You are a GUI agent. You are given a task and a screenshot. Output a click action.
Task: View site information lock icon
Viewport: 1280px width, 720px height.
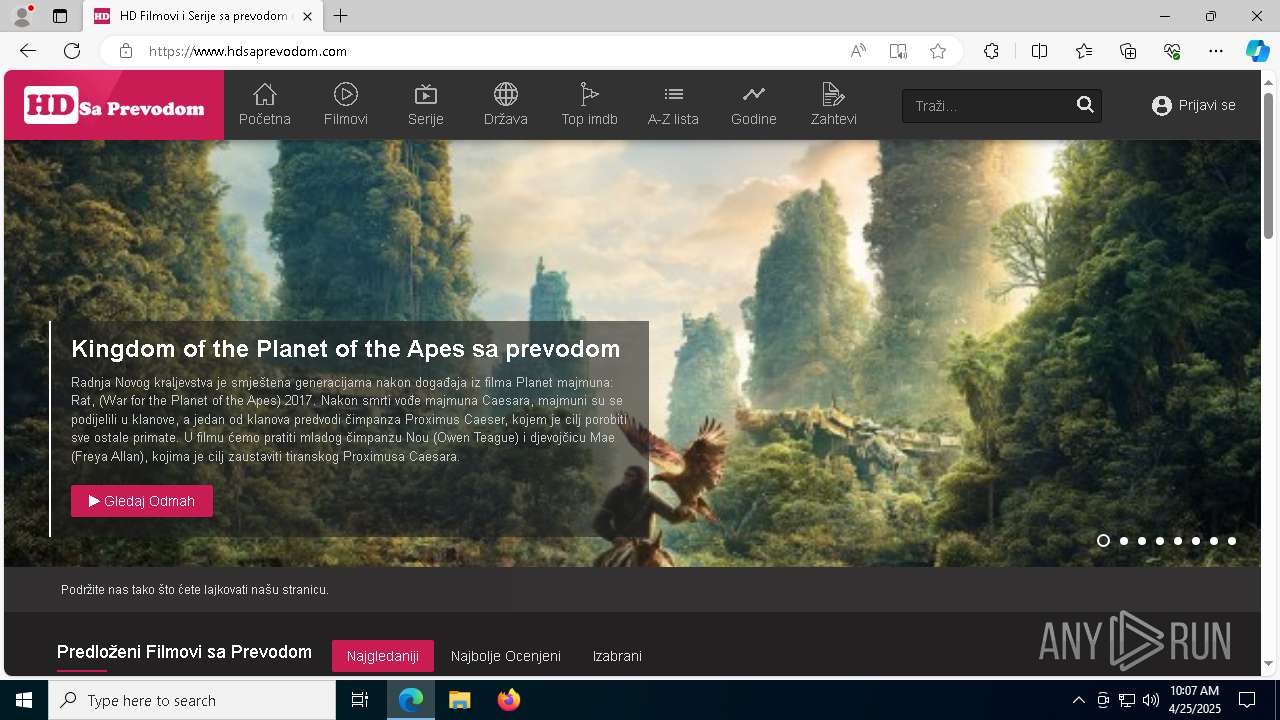tap(126, 51)
